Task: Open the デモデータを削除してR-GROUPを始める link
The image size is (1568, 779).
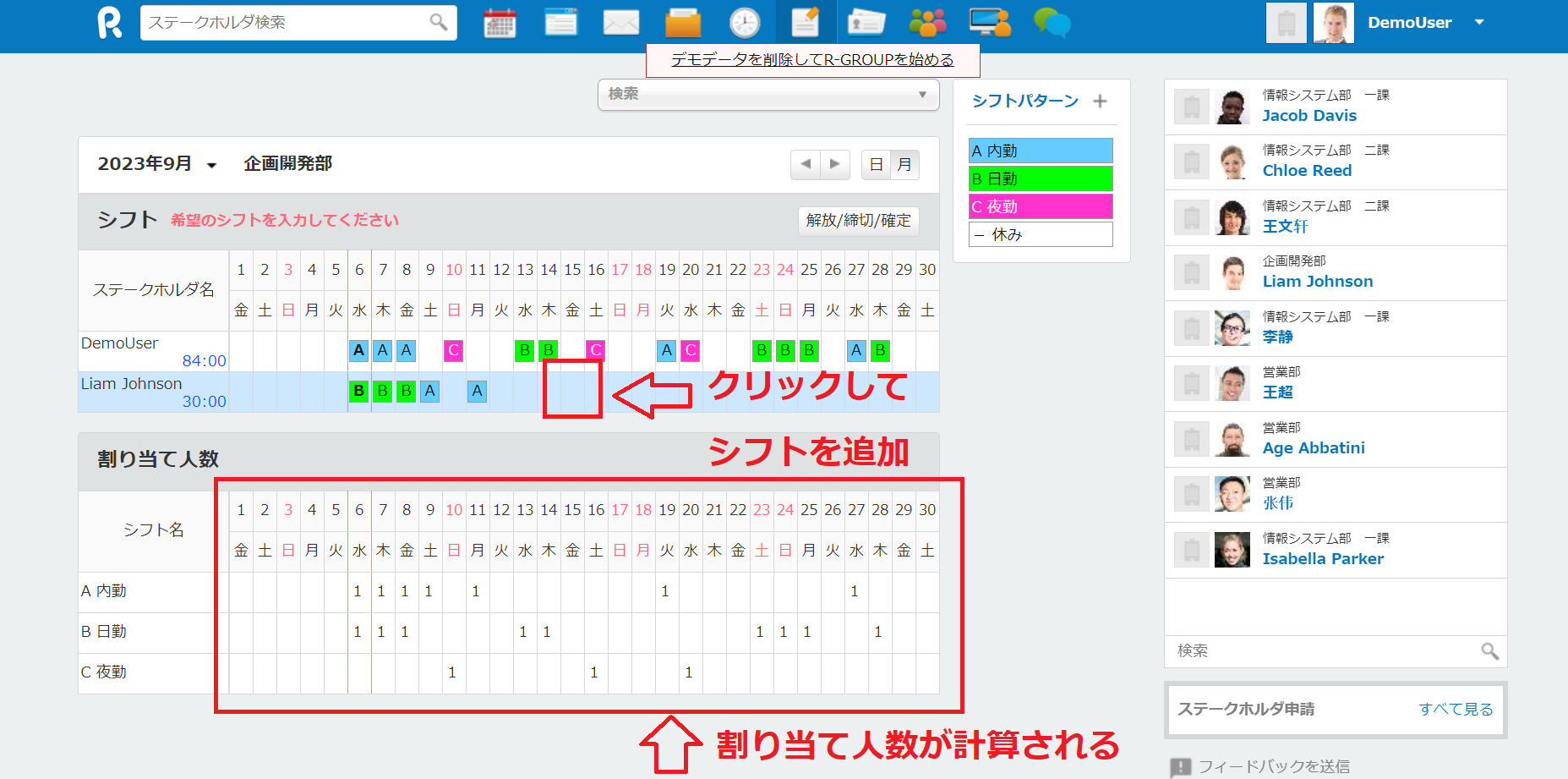Action: 811,59
